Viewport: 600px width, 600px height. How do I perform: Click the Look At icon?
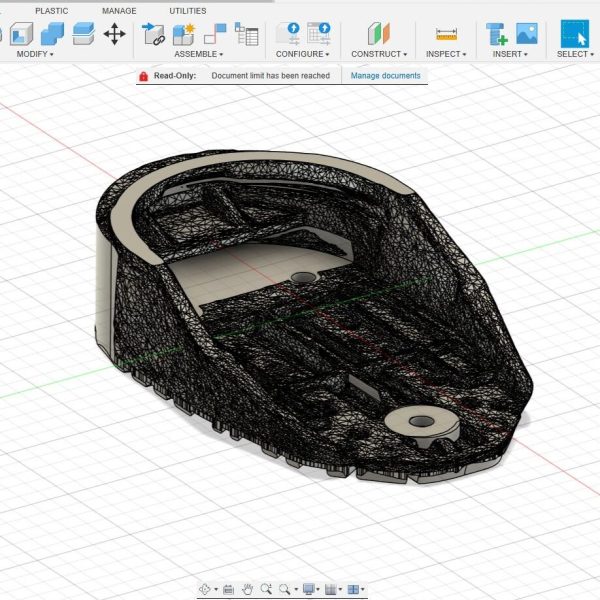pyautogui.click(x=228, y=590)
